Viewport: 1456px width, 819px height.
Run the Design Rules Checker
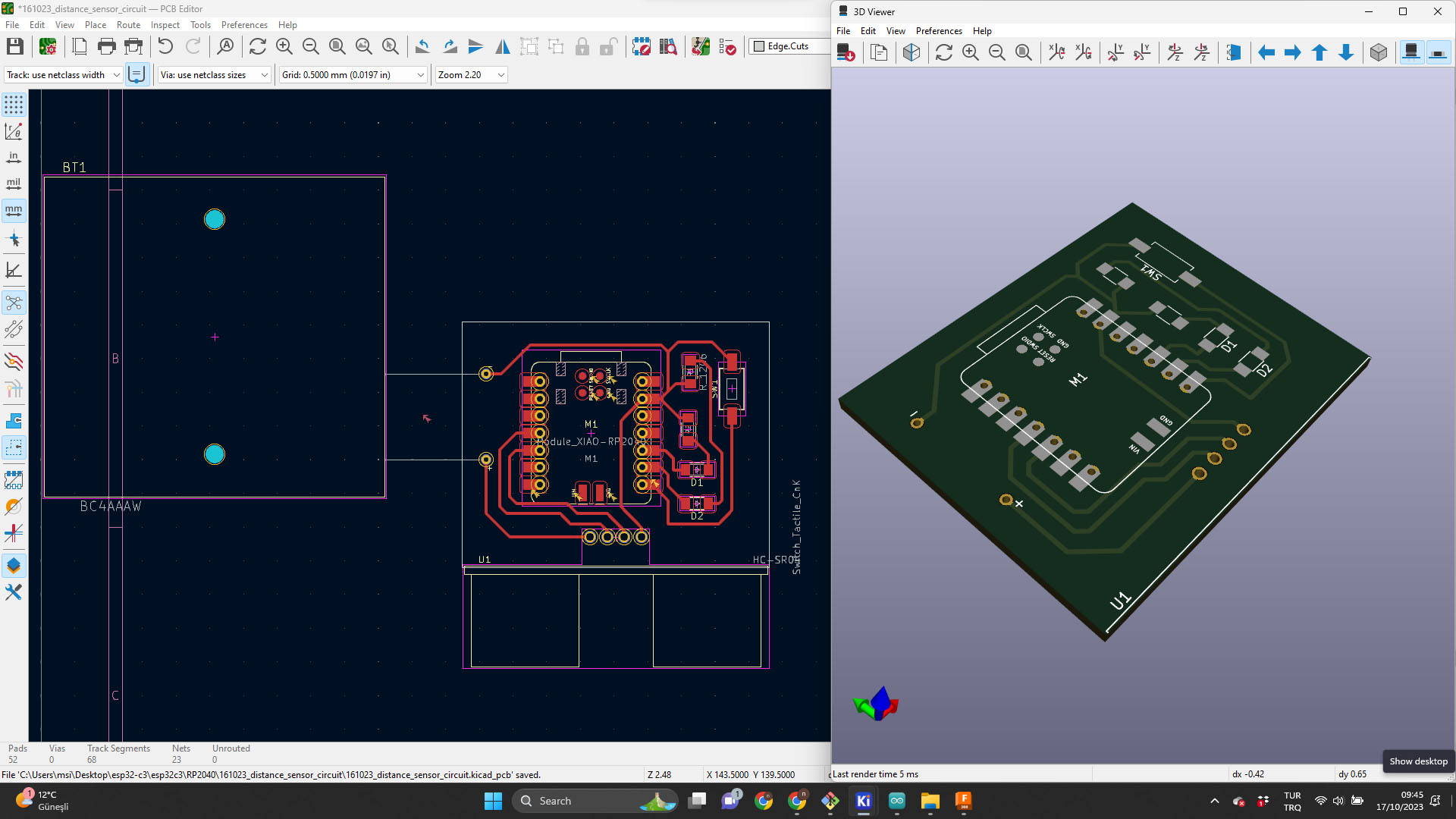pos(726,47)
